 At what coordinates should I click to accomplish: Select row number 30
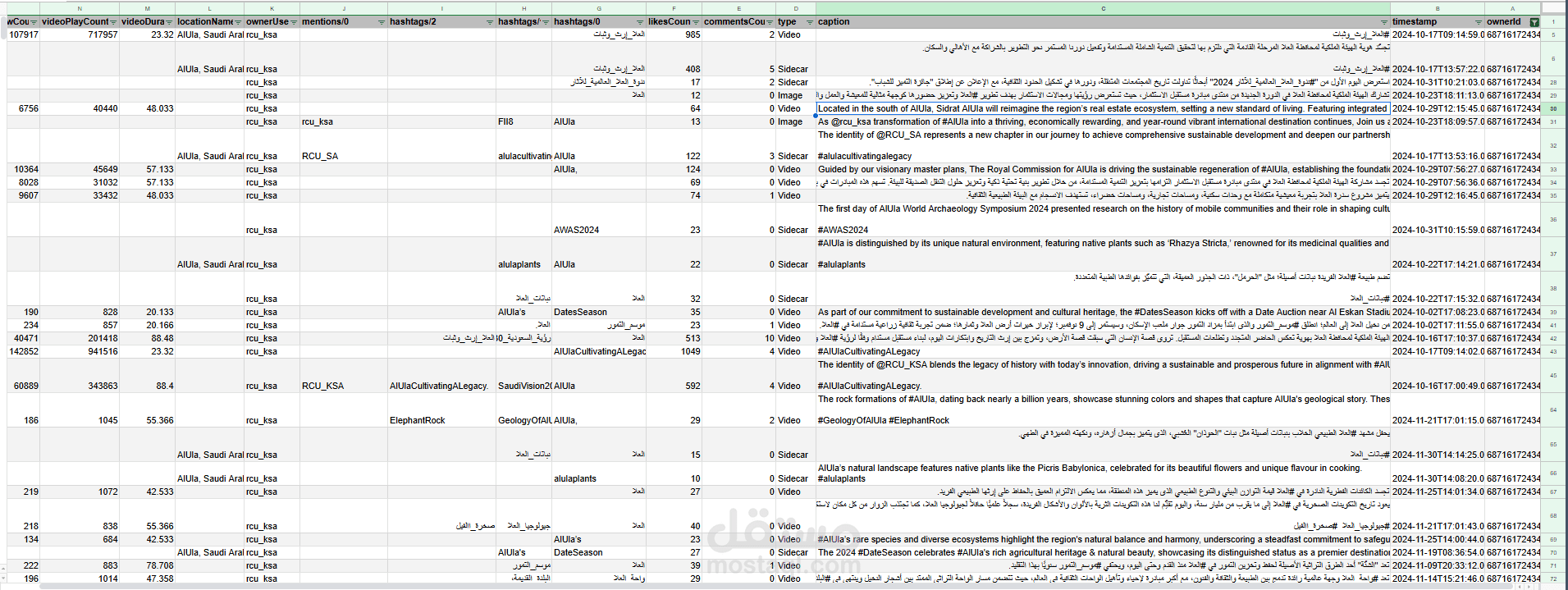click(1553, 108)
